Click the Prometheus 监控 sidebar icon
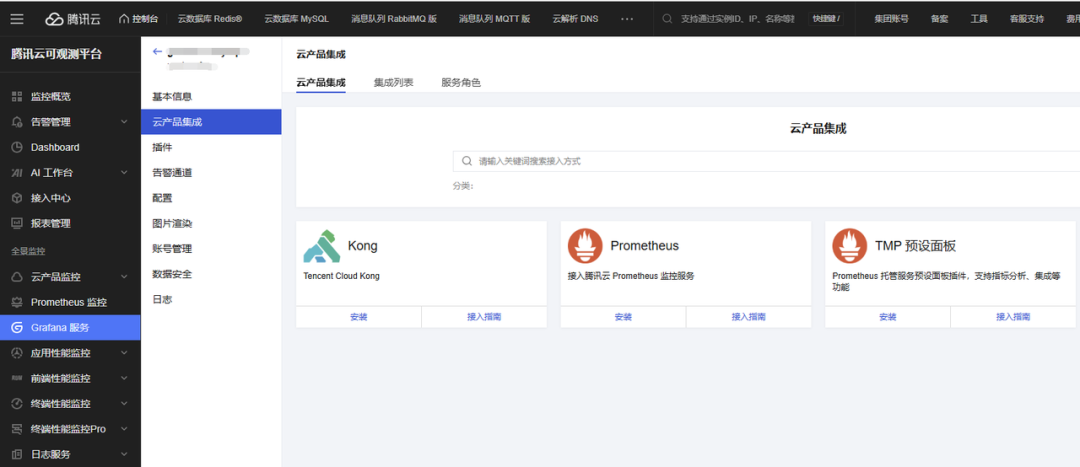Viewport: 1080px width, 467px height. click(x=17, y=302)
